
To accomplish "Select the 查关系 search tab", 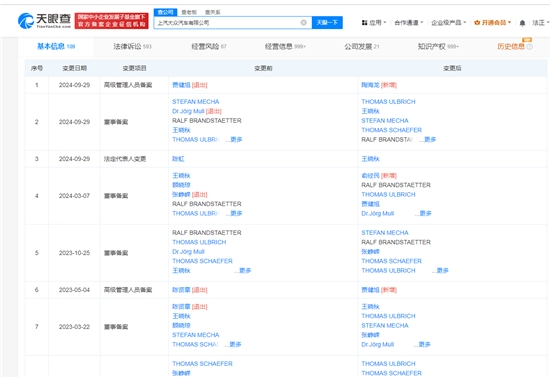I will pos(213,12).
